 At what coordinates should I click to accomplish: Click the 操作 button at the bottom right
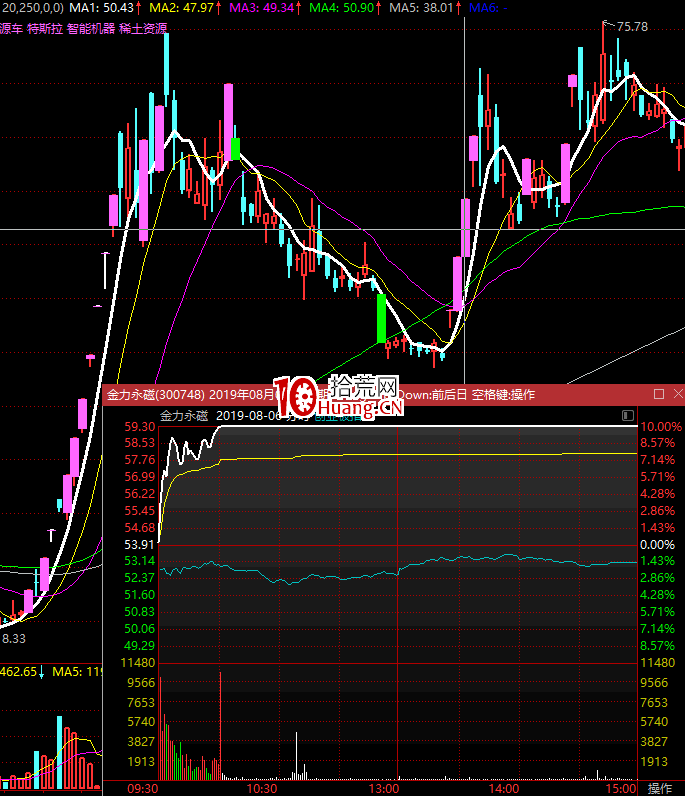(660, 788)
